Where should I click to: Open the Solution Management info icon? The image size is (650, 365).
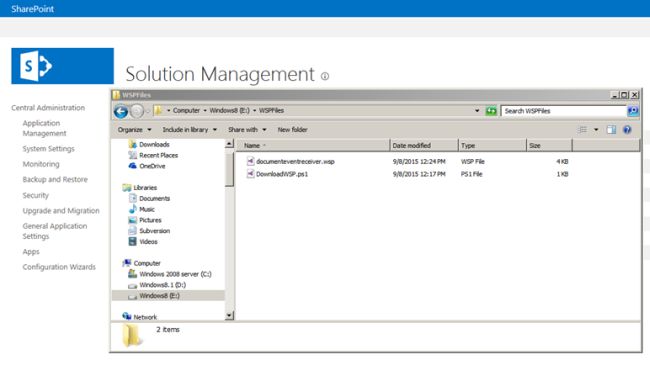tap(325, 76)
